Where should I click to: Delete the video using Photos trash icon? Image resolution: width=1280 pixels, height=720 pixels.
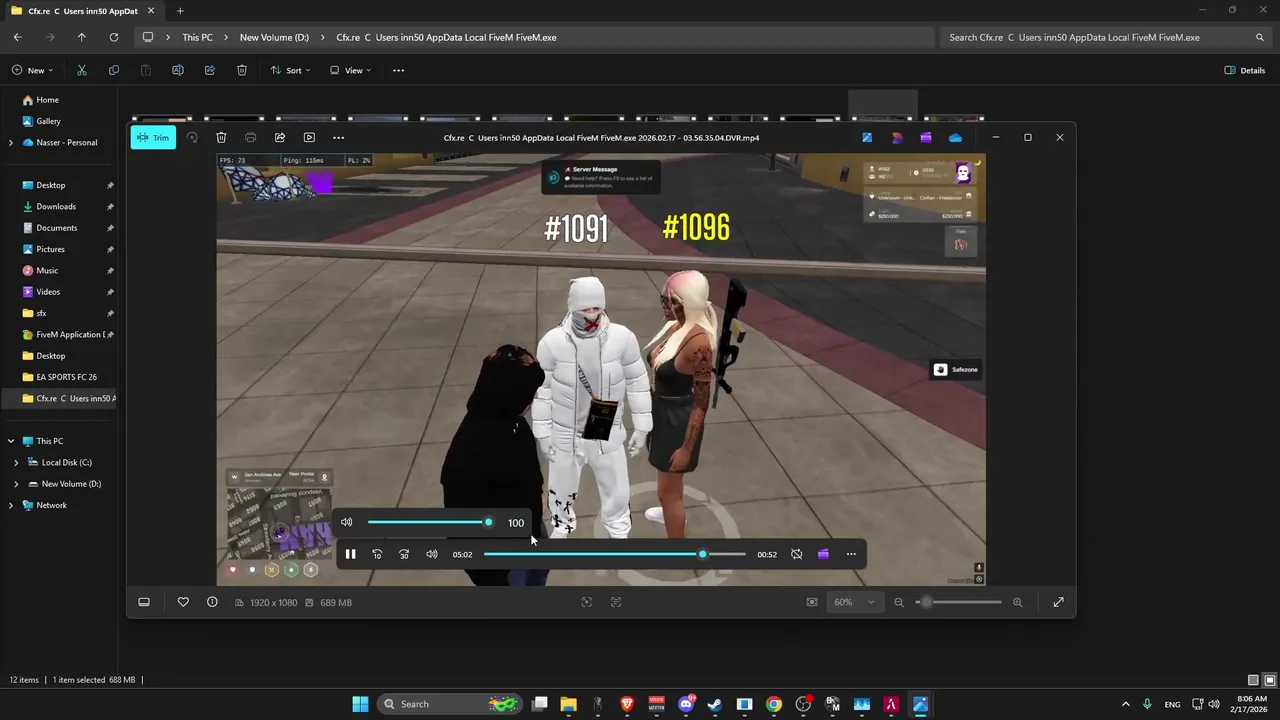point(221,137)
